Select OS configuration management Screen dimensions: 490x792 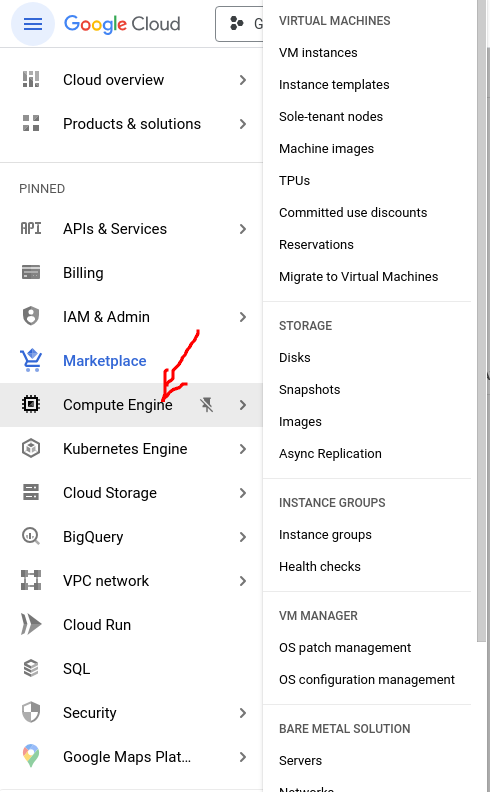coord(367,679)
